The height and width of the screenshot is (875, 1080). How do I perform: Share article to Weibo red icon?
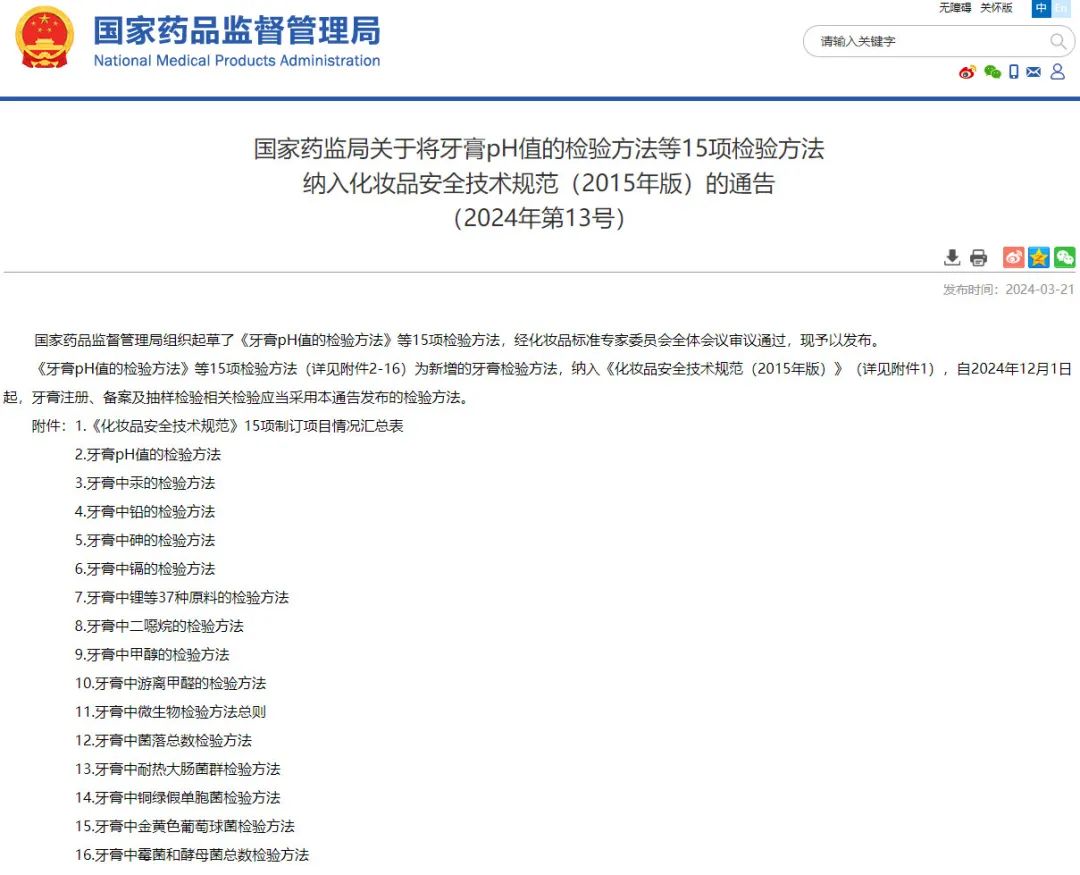1013,257
